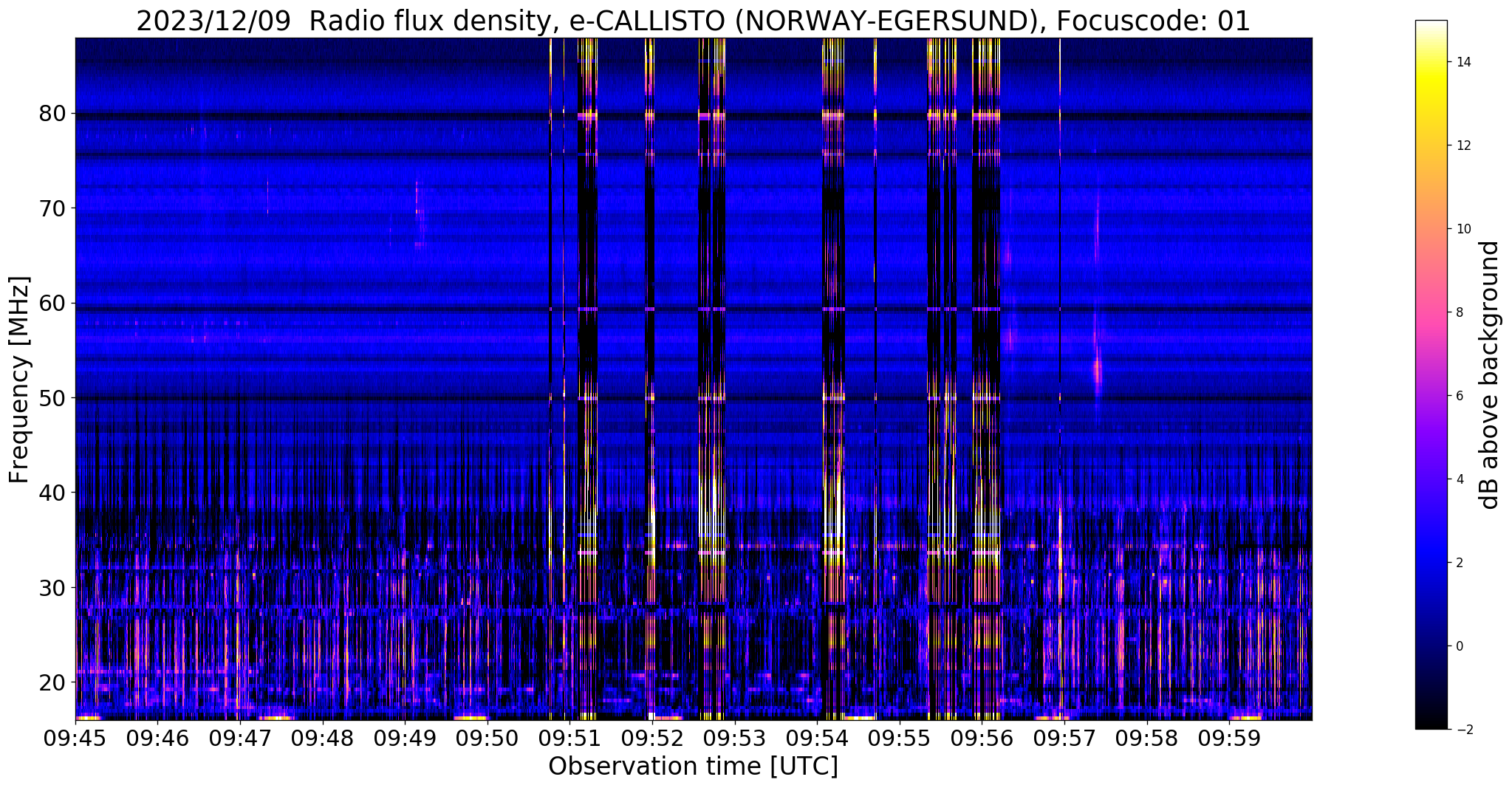Select the 09:54 time tick label
The height and width of the screenshot is (788, 1512).
(817, 738)
